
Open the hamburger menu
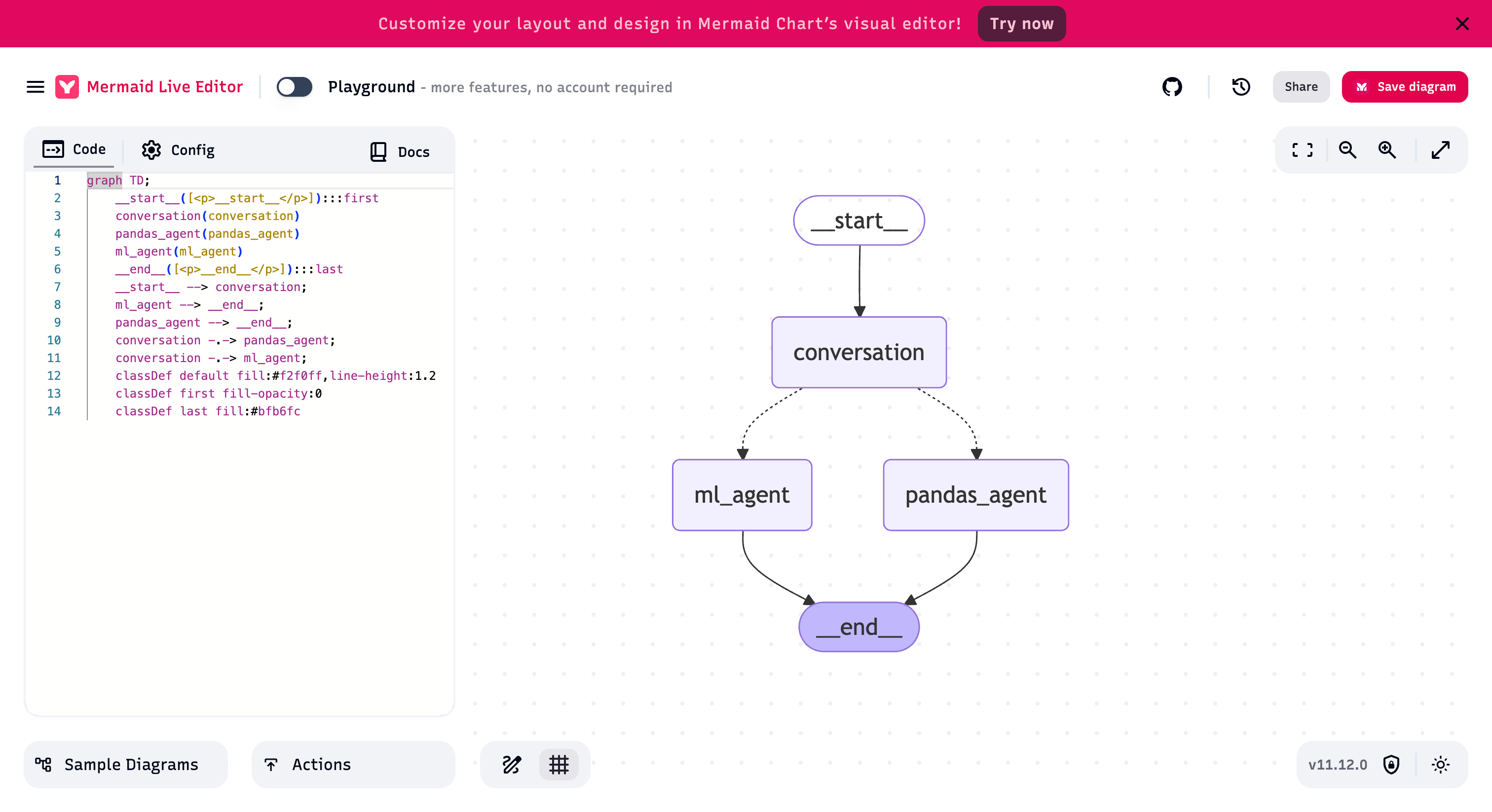[36, 87]
